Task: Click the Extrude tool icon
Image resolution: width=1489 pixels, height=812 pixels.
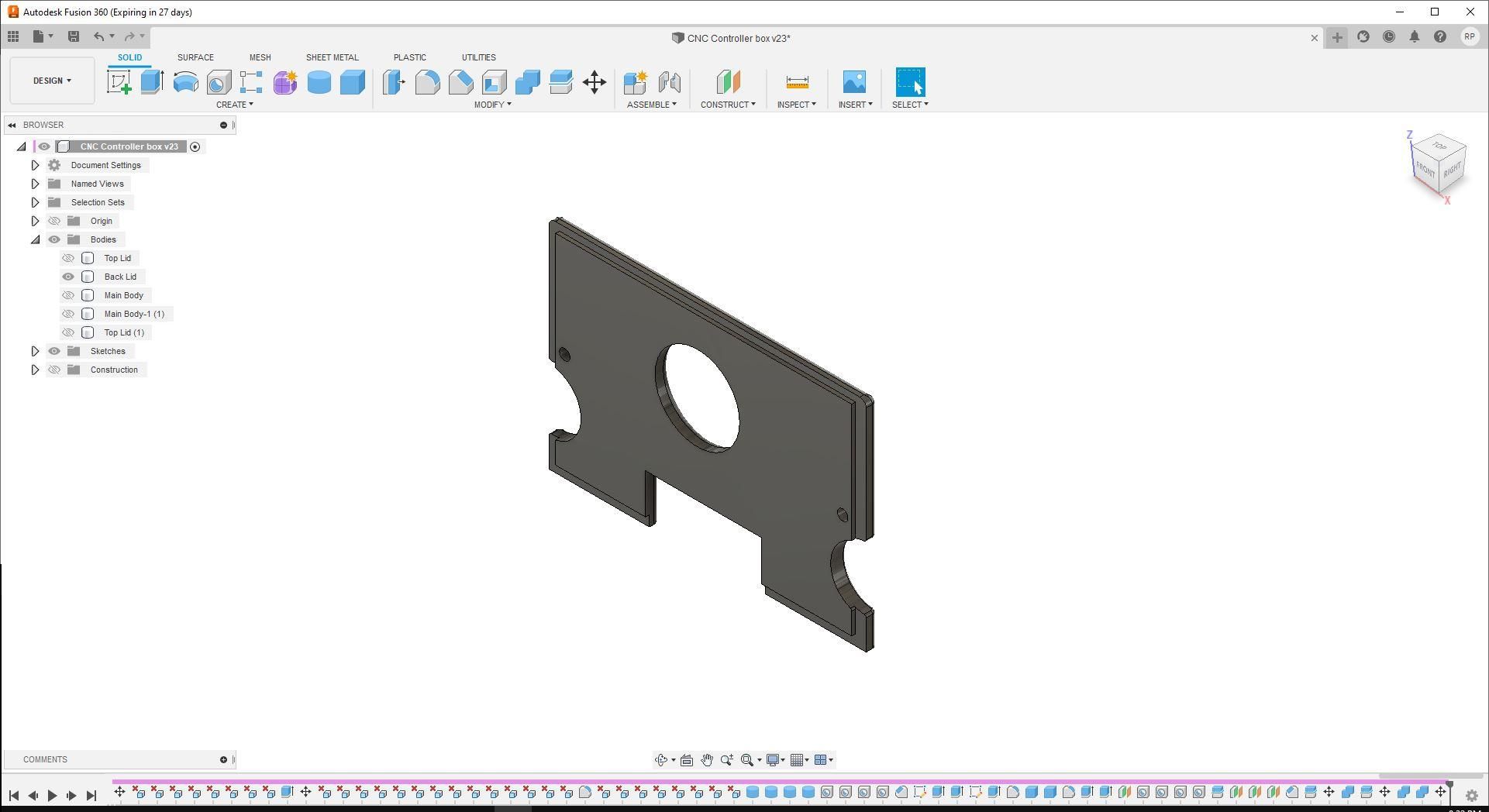Action: pos(152,82)
